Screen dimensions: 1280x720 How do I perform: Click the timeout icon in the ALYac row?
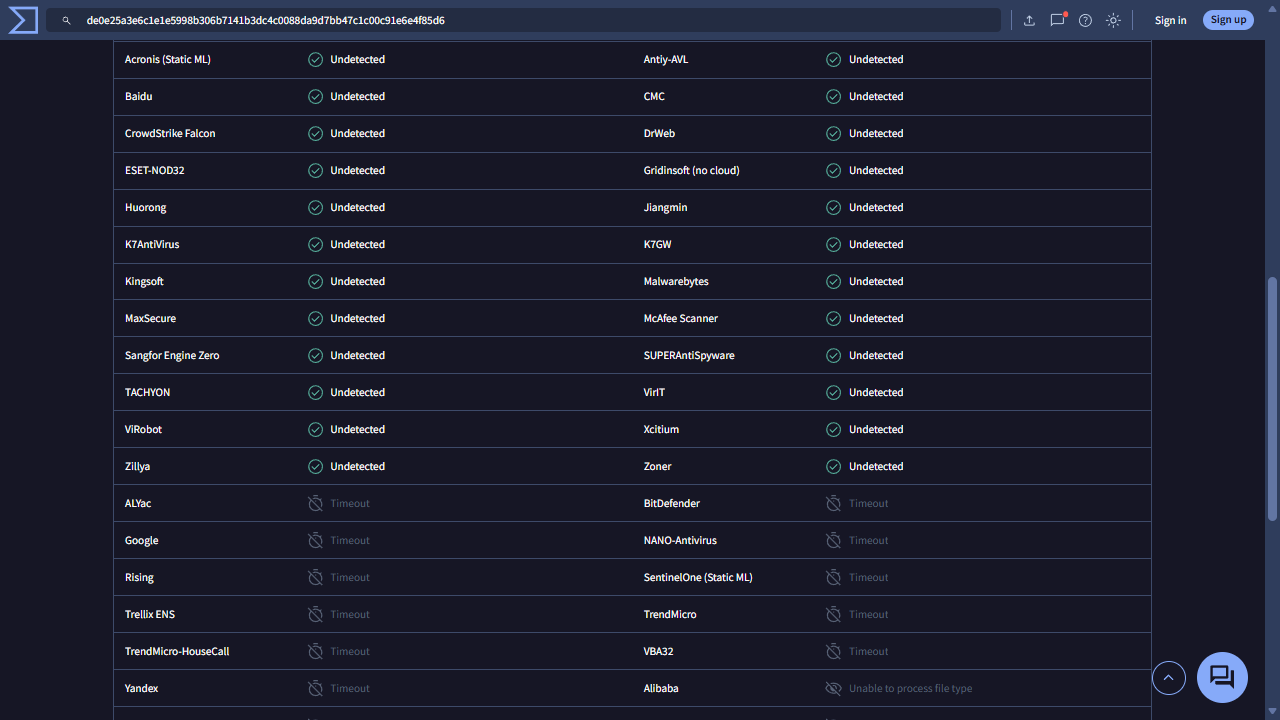315,504
